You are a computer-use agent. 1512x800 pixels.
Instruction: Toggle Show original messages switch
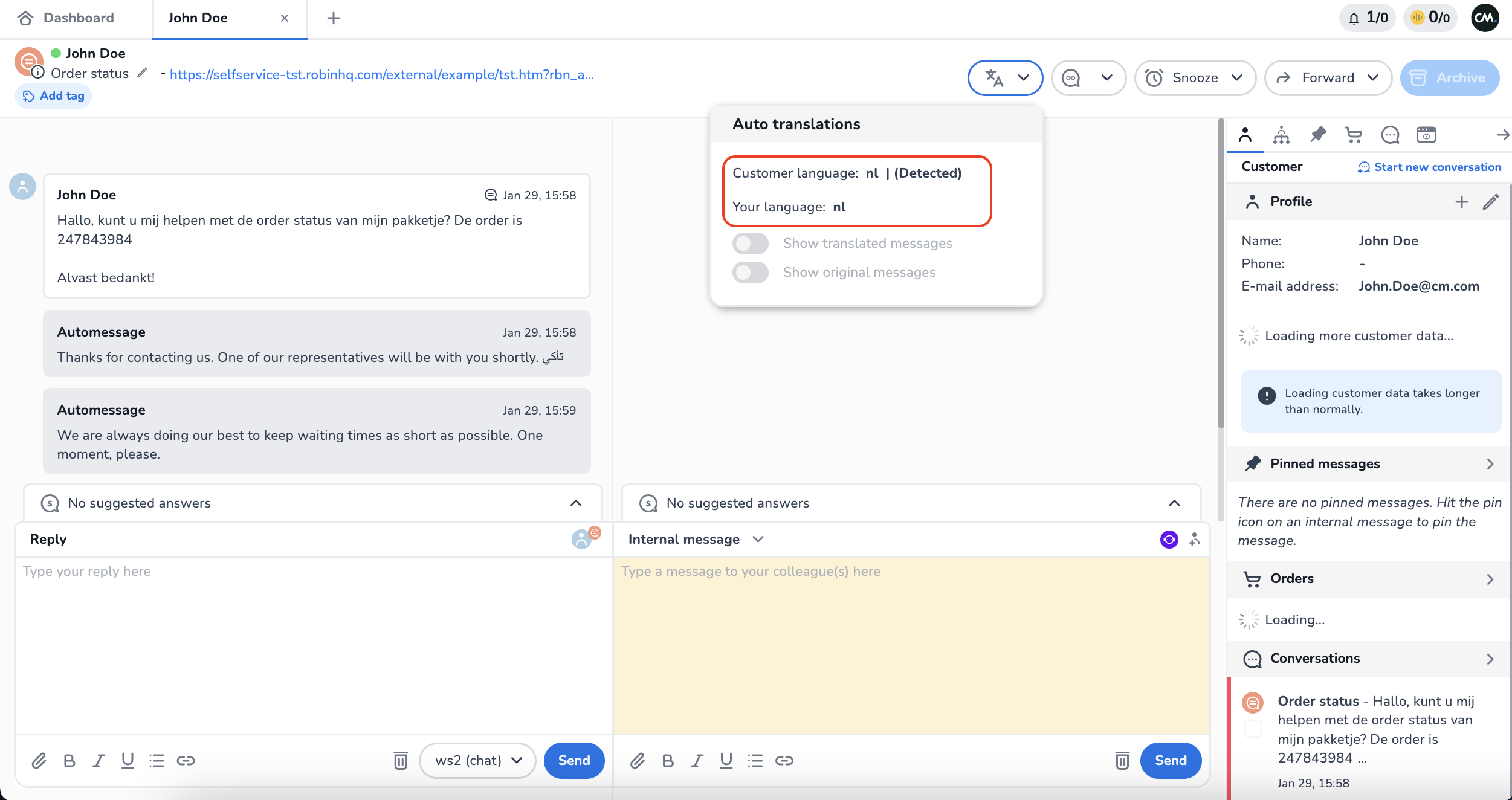[x=751, y=273]
